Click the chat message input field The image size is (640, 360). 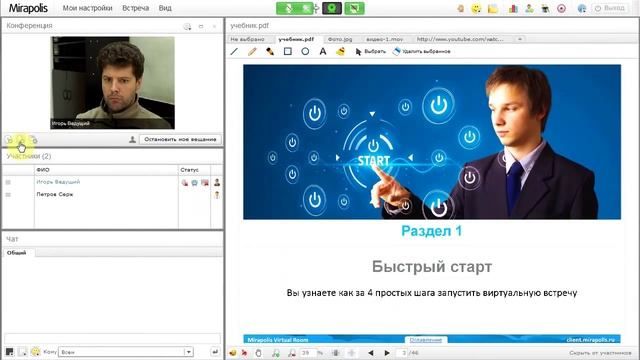pos(112,338)
